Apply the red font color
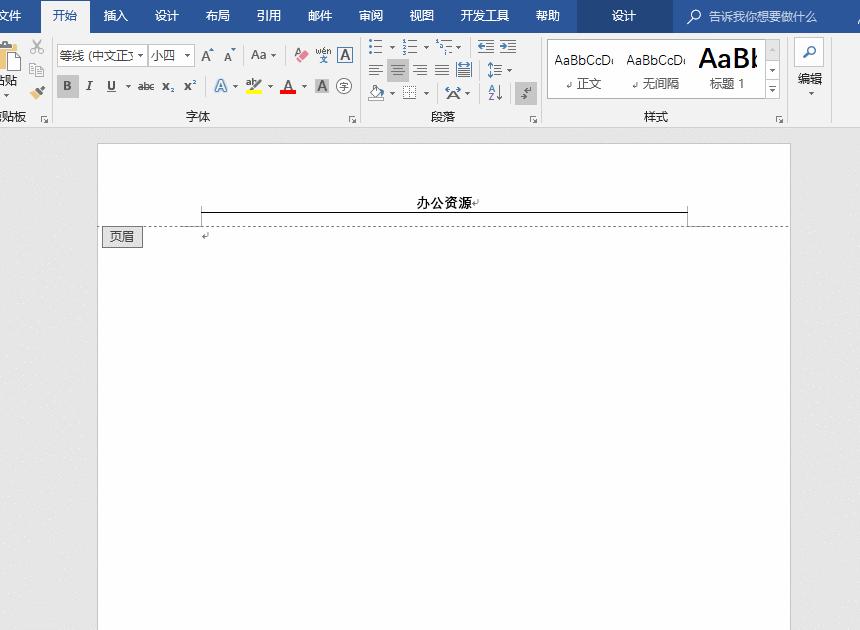The image size is (860, 630). (x=288, y=87)
